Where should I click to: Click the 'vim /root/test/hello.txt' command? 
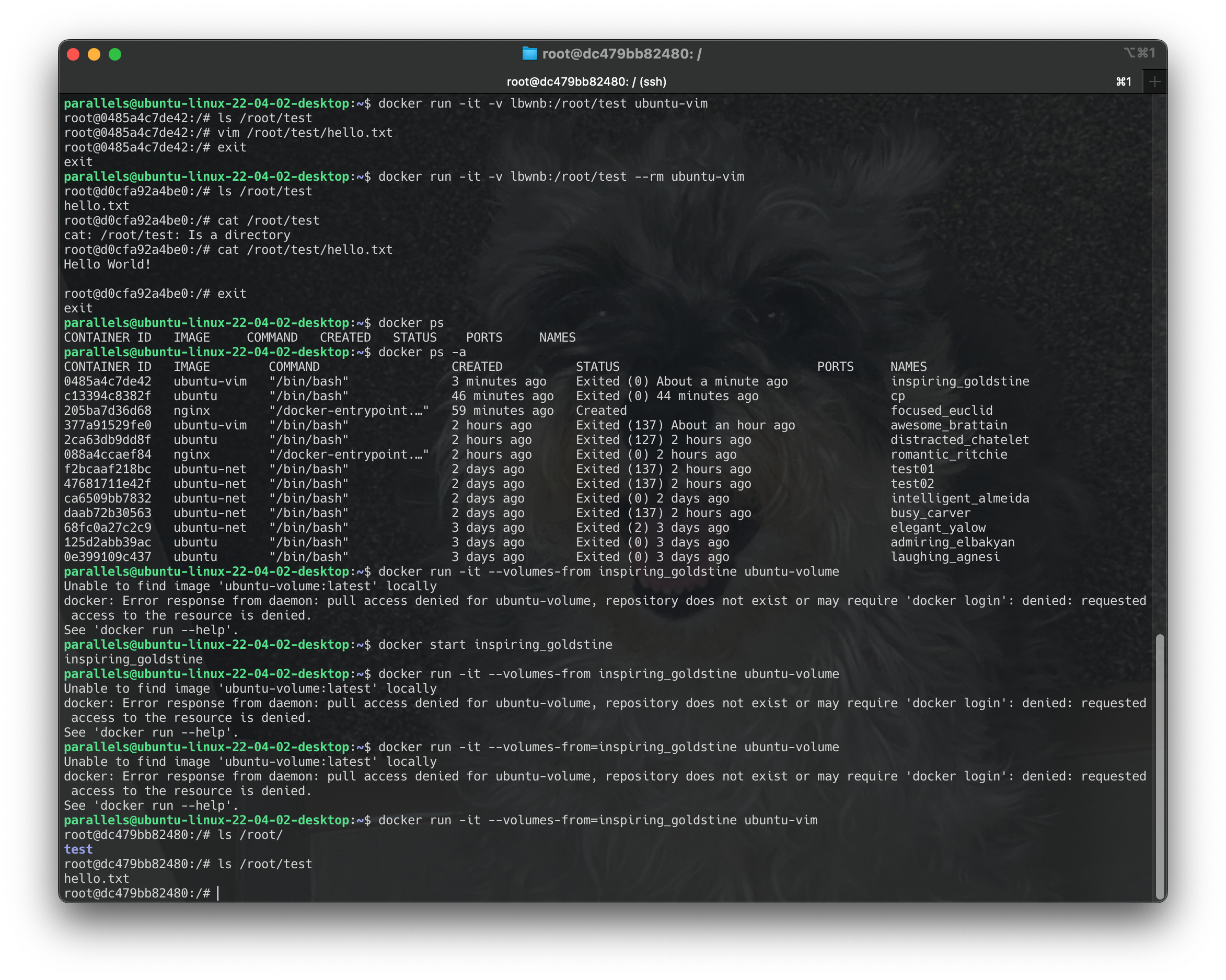(x=305, y=133)
